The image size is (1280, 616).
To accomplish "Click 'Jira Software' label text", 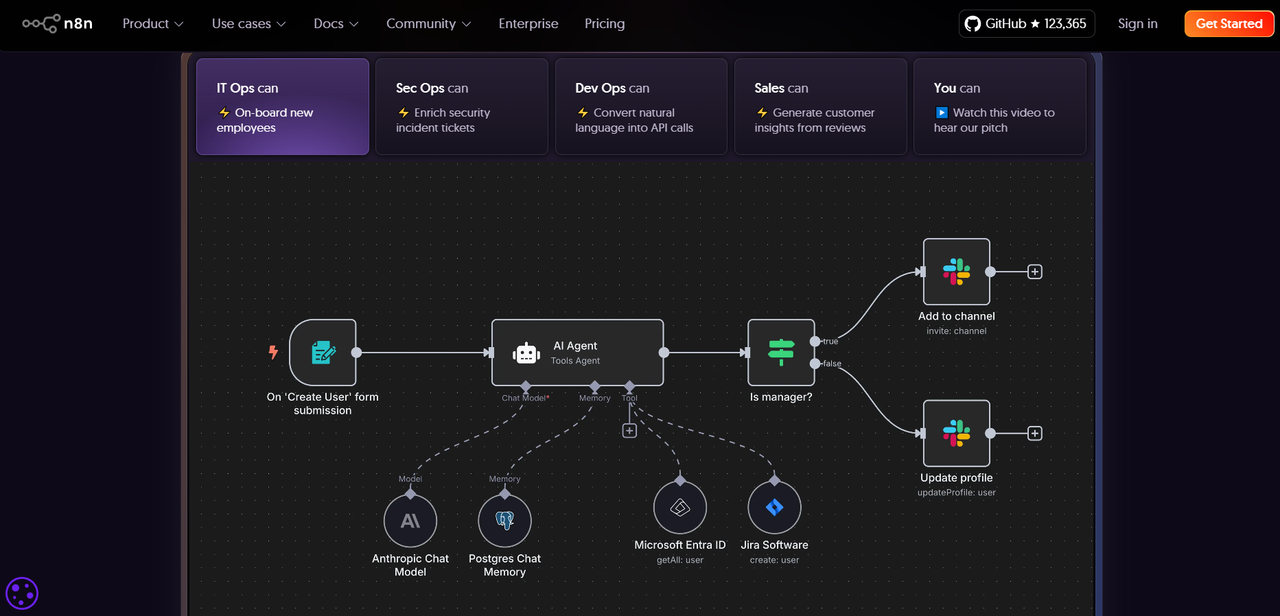I will click(x=775, y=545).
